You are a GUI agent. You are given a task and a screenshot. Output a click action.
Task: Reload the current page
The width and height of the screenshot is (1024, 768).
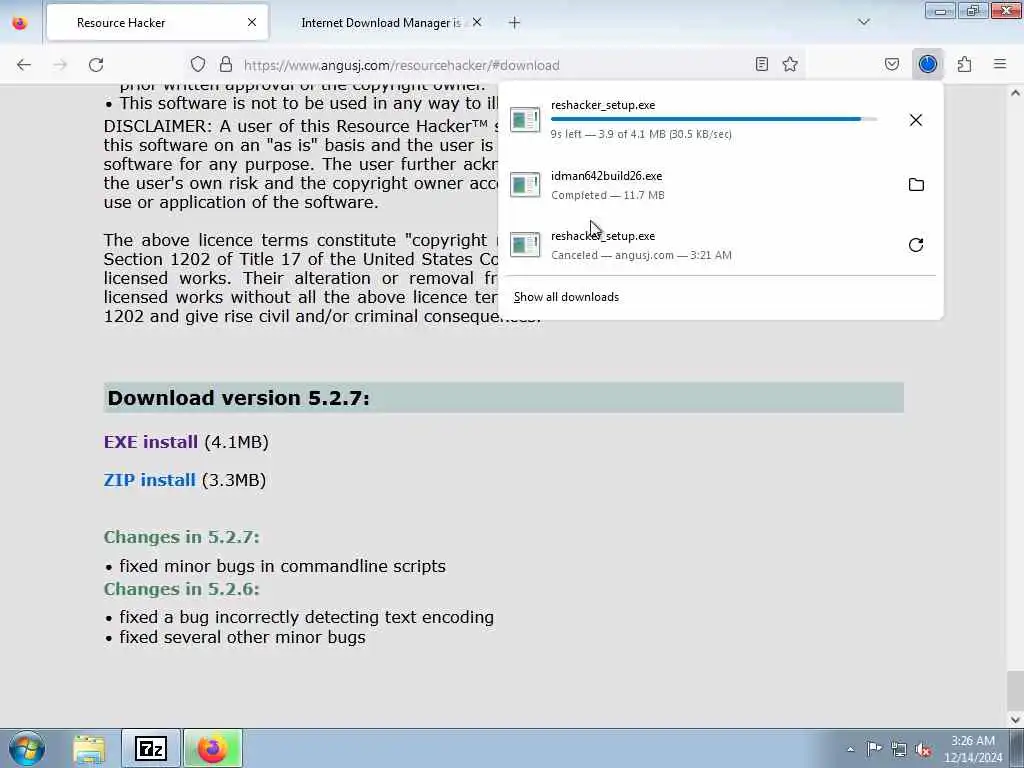point(96,65)
